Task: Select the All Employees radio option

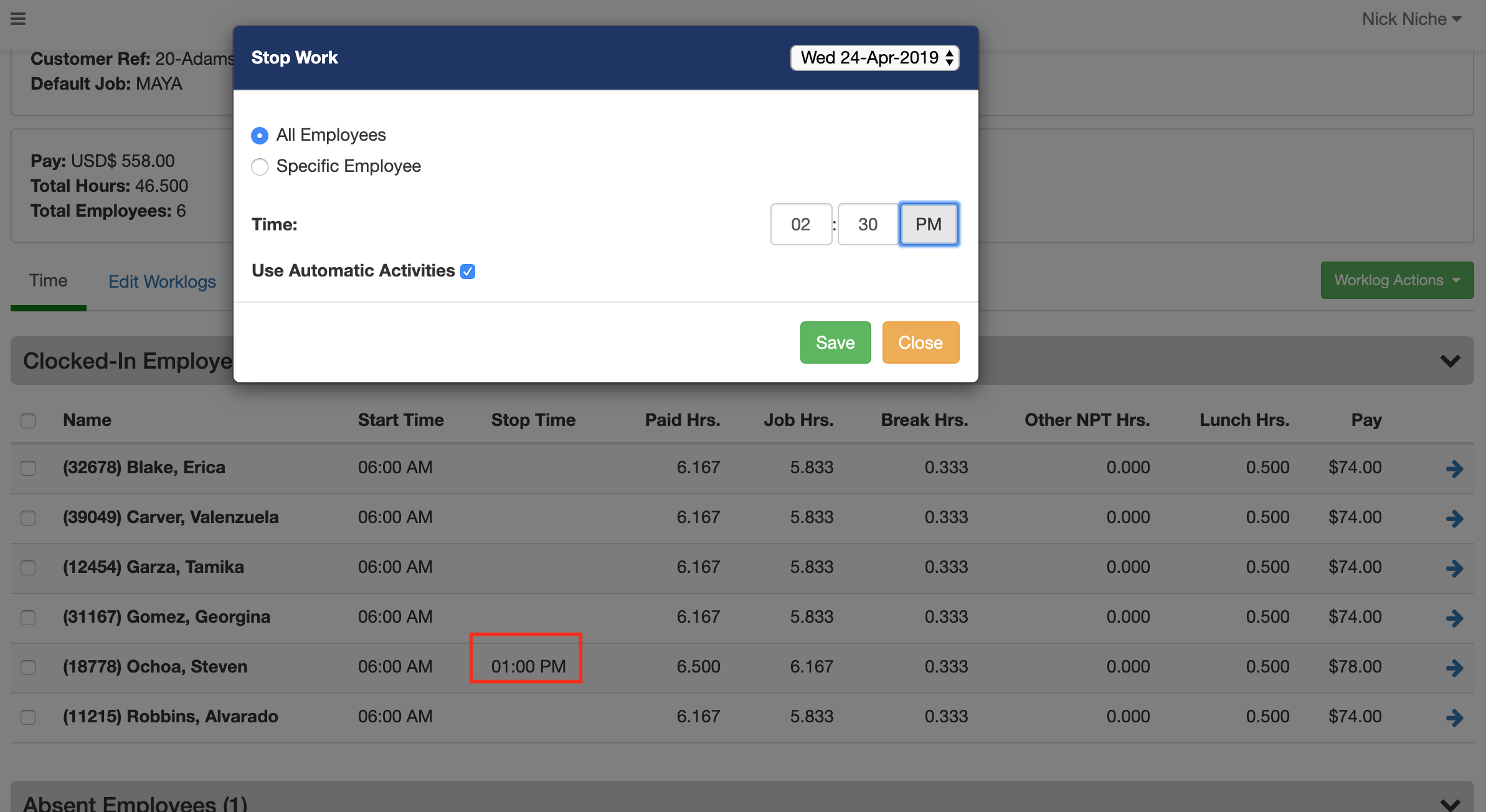Action: 260,135
